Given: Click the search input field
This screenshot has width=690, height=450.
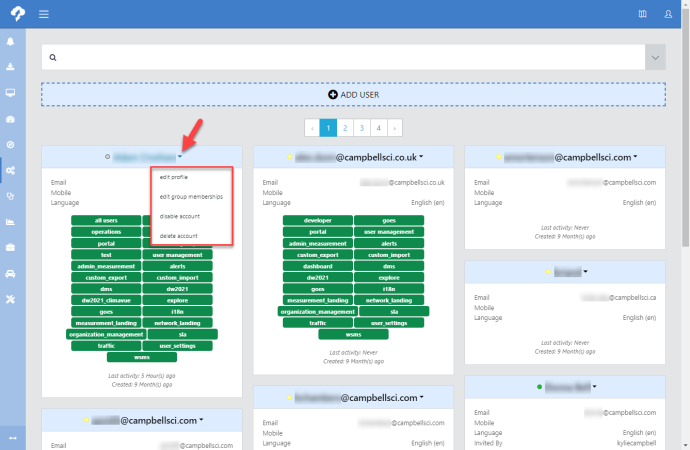Looking at the screenshot, I should pos(343,57).
